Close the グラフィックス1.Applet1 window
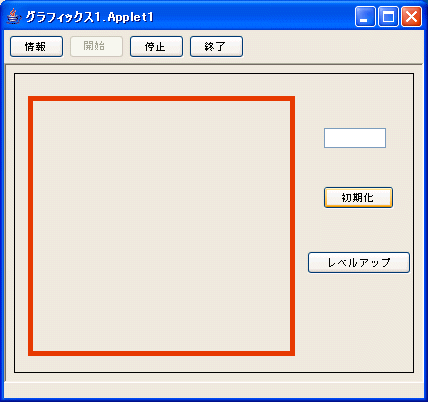The width and height of the screenshot is (428, 402). point(411,16)
